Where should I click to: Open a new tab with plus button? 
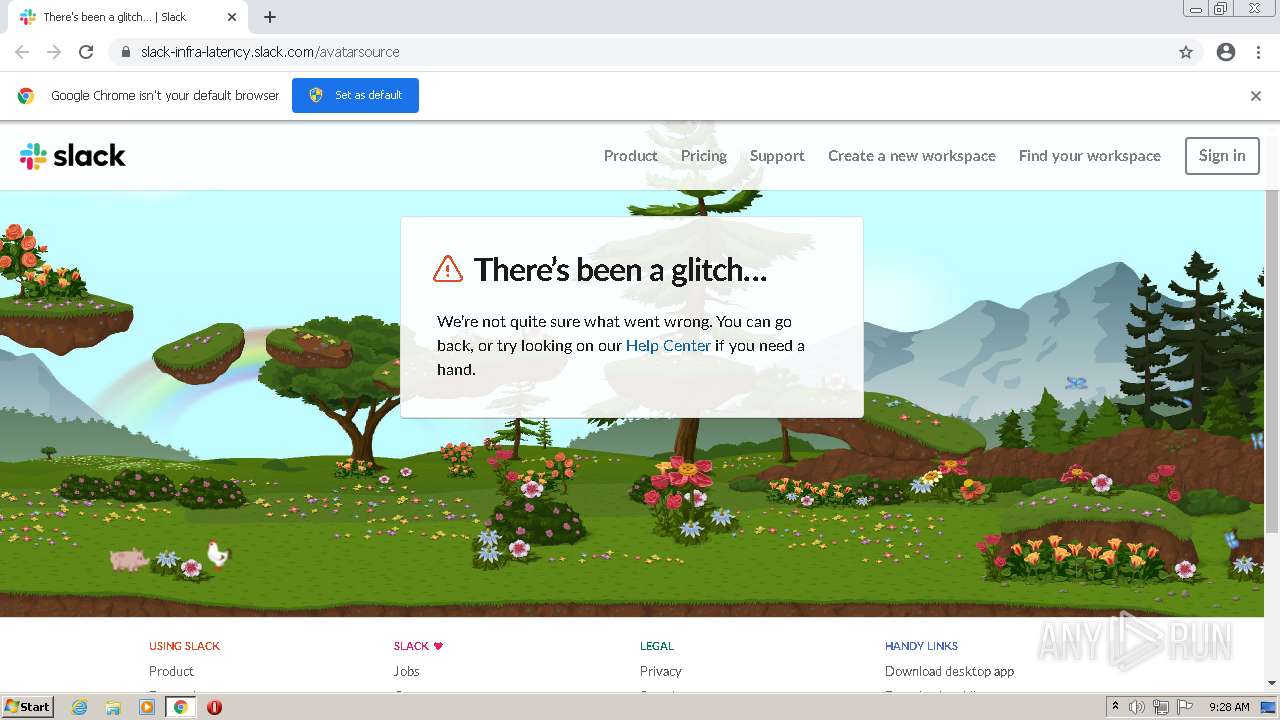coord(270,17)
